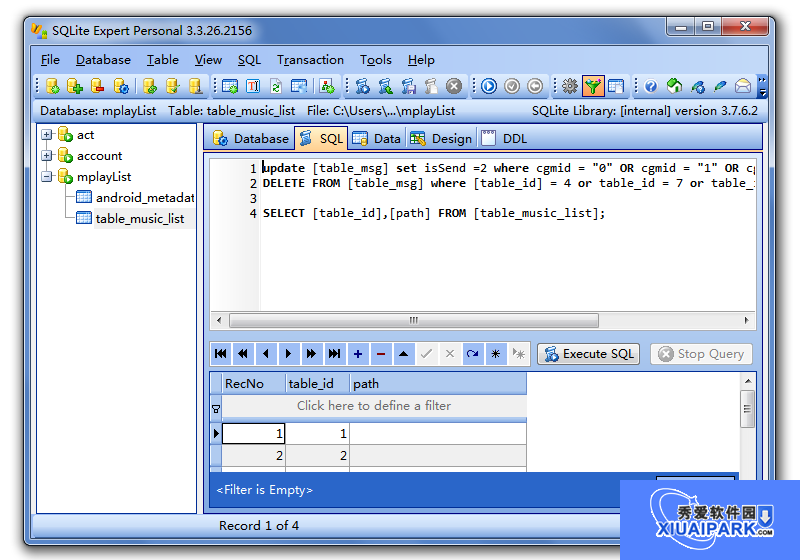800x560 pixels.
Task: Click the Commit Transaction checkmark icon
Action: [x=512, y=86]
